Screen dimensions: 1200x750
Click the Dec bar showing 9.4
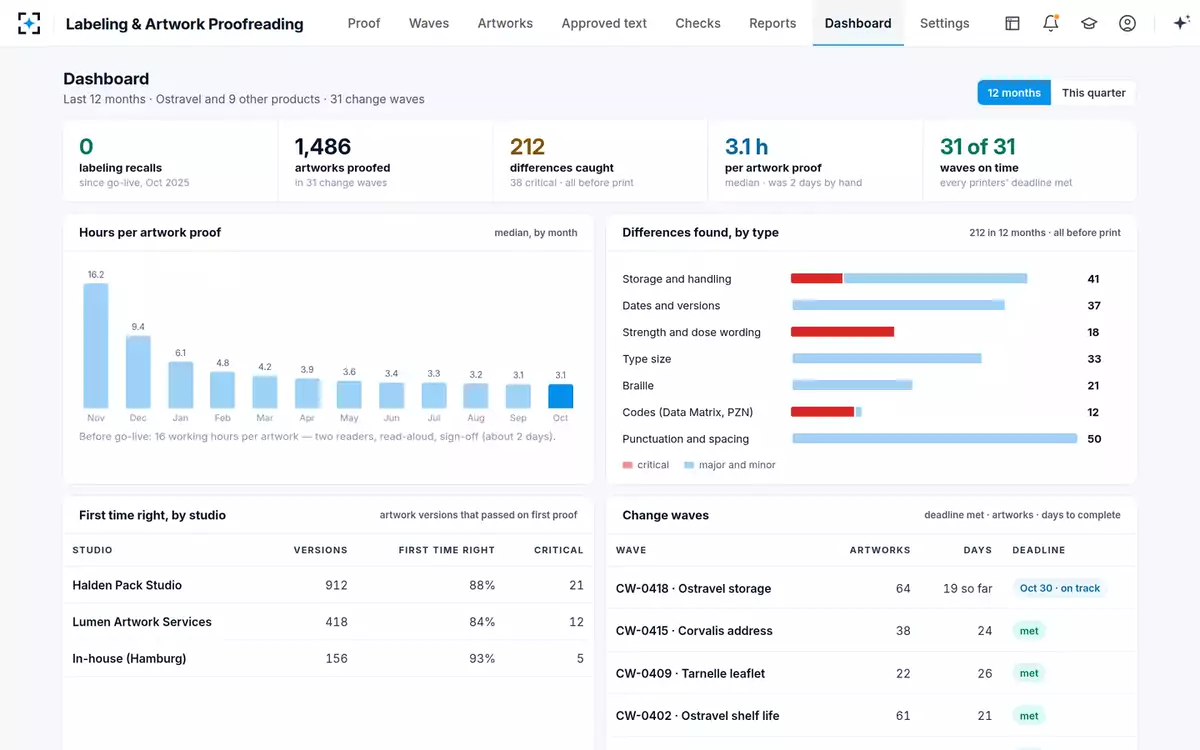[138, 372]
